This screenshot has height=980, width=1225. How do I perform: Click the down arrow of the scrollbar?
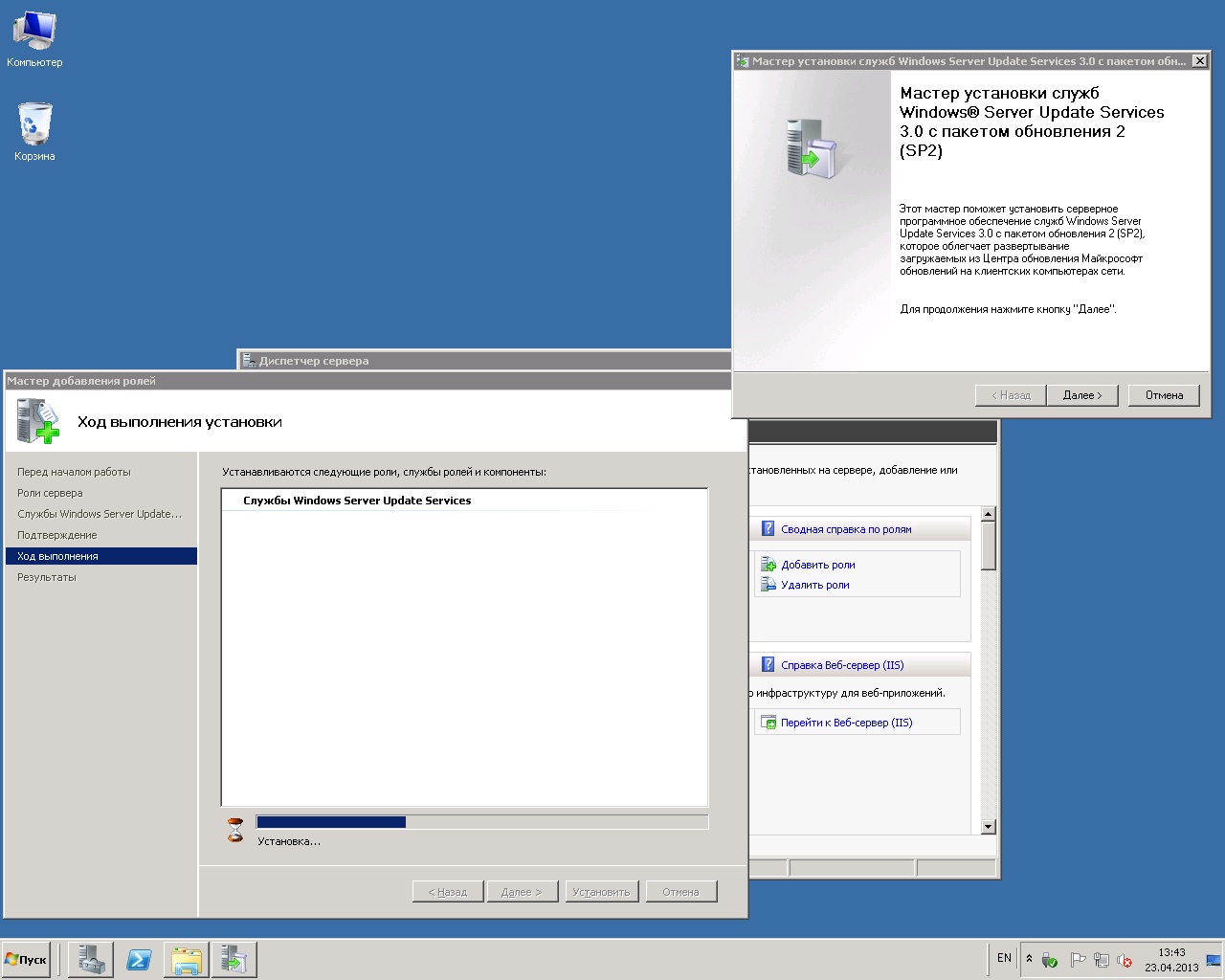point(989,826)
